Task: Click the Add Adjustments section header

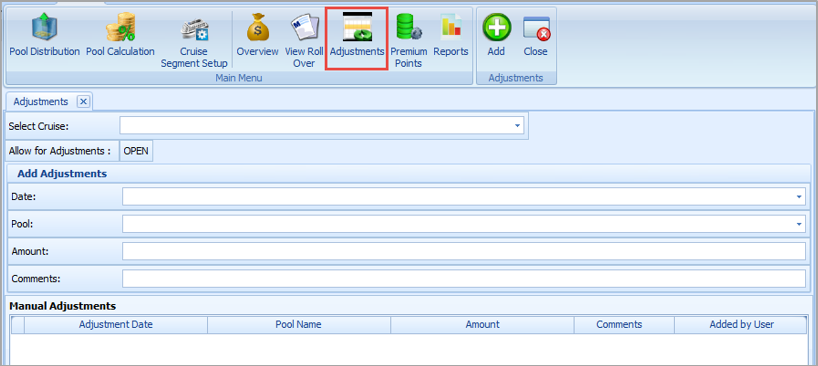Action: (62, 174)
